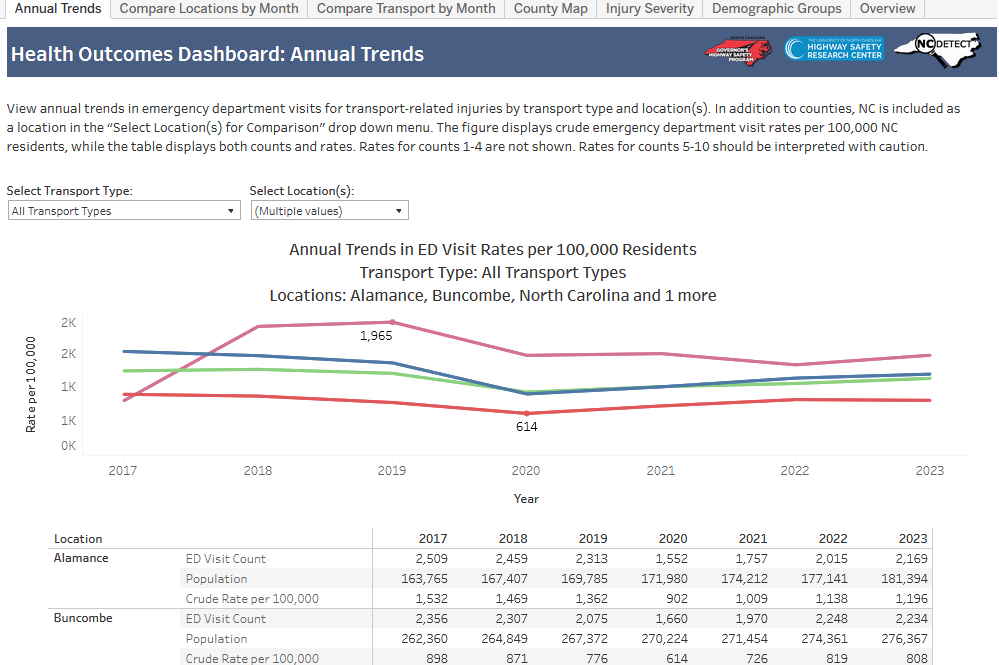This screenshot has height=665, width=999.
Task: Click the 614 low point on red line
Action: click(527, 413)
